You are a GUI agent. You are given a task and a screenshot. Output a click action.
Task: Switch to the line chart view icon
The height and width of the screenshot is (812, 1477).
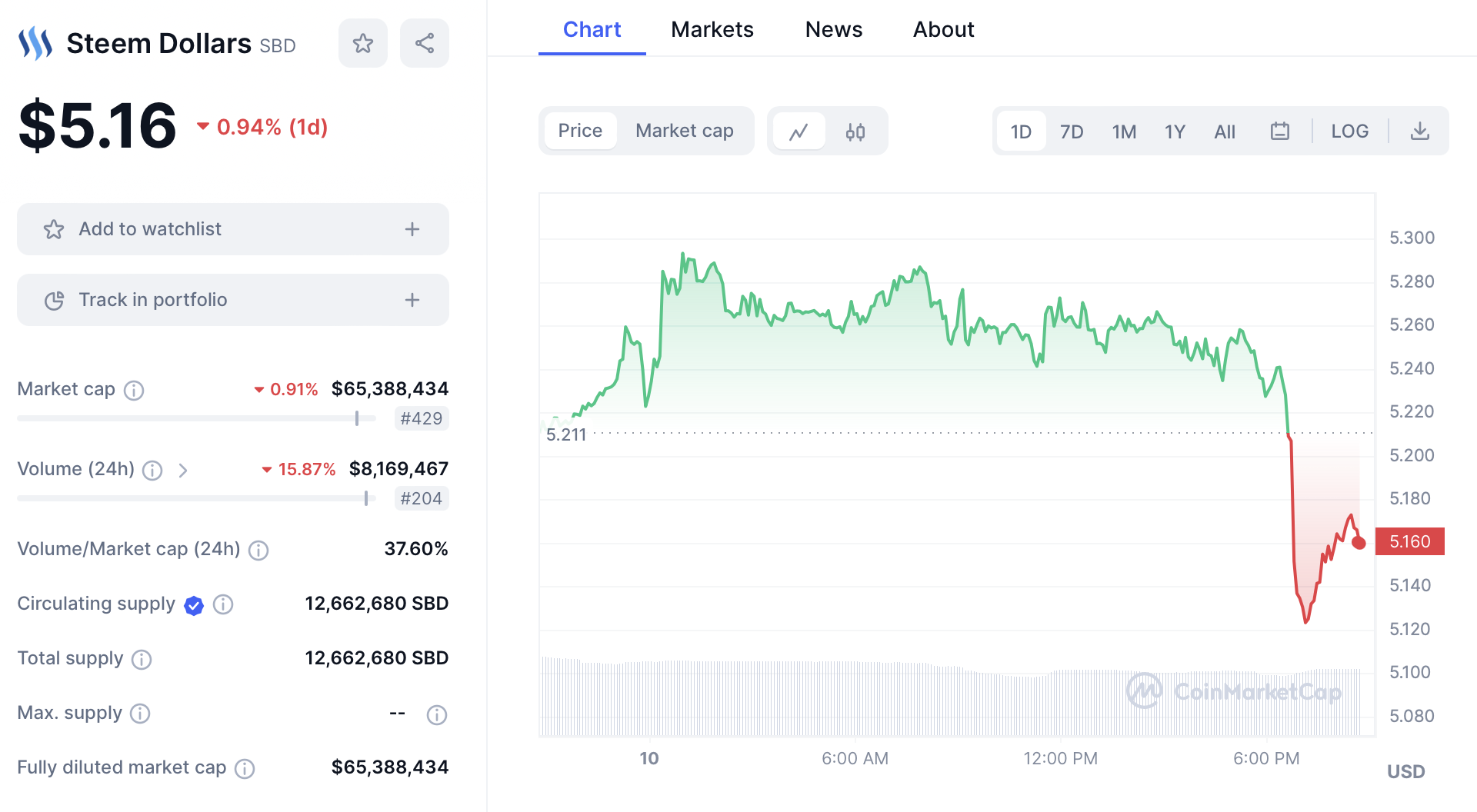(799, 131)
